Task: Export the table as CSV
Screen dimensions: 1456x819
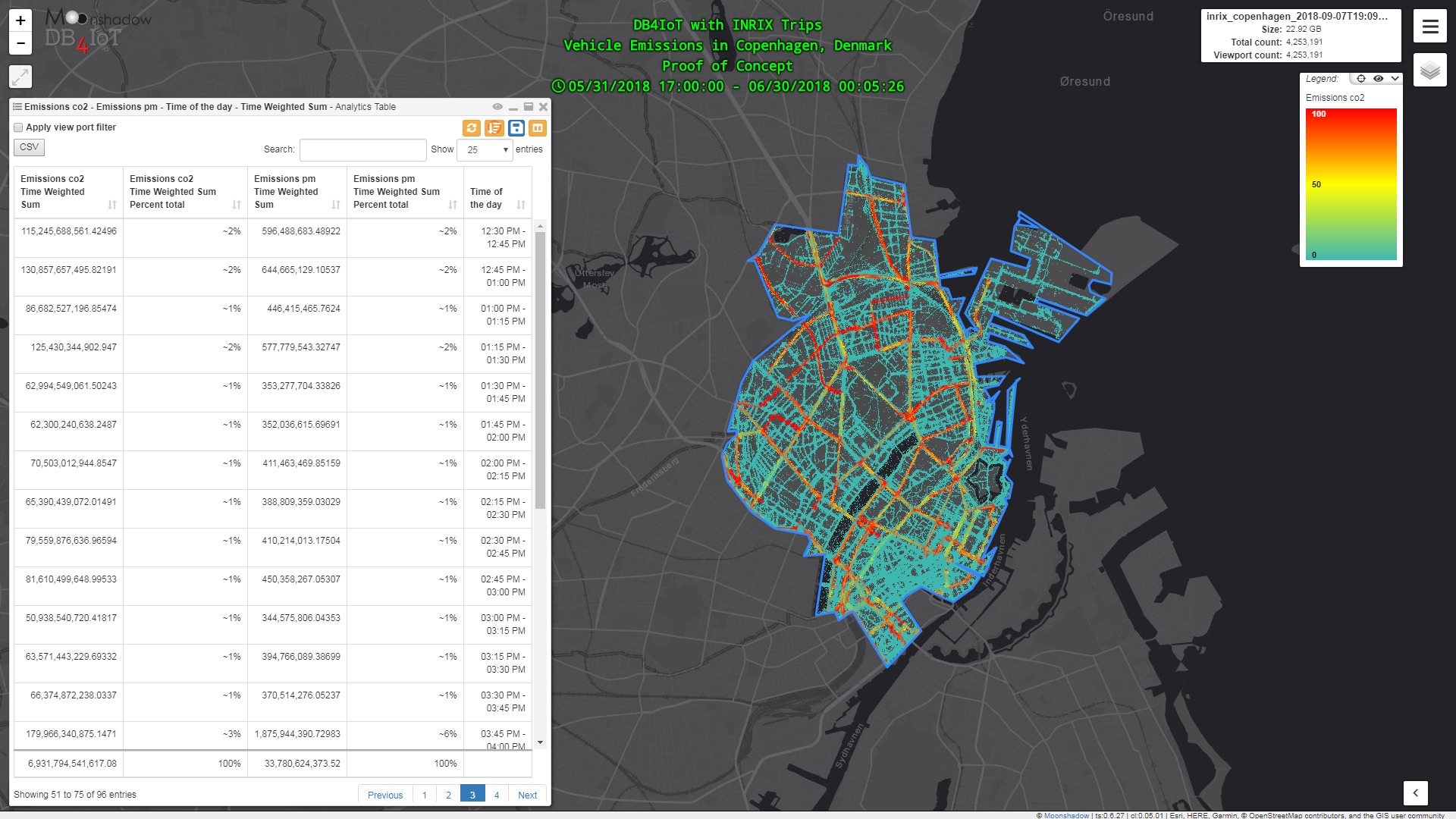Action: point(29,147)
